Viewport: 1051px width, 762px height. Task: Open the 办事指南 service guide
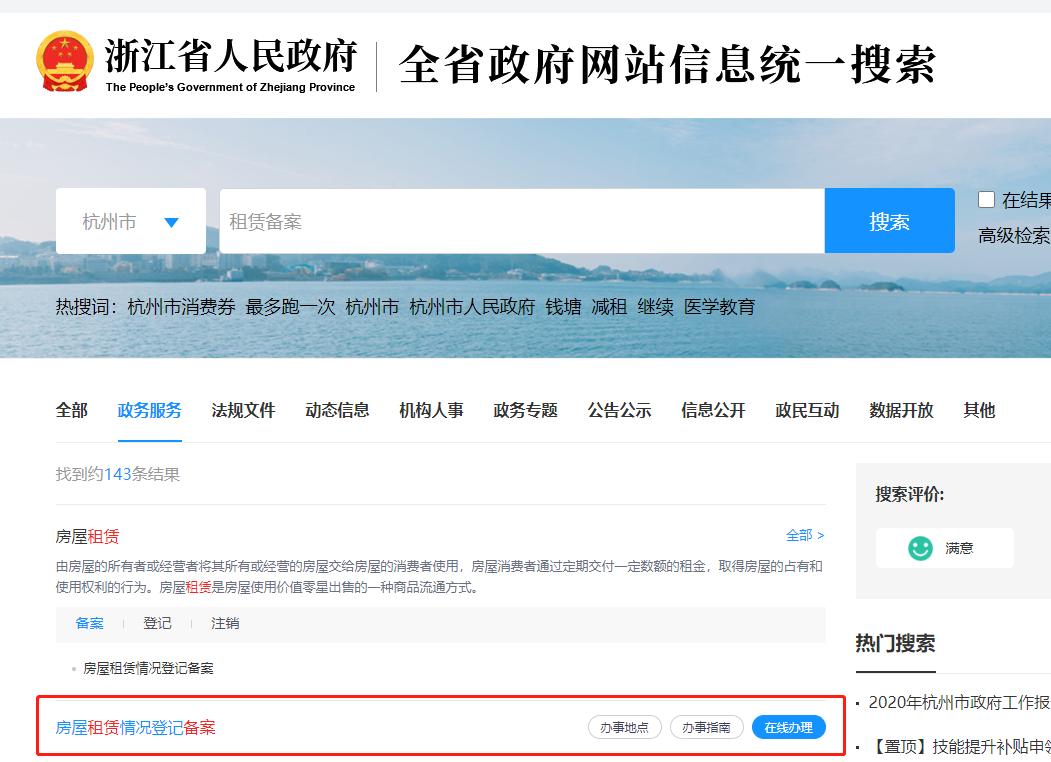pyautogui.click(x=707, y=727)
